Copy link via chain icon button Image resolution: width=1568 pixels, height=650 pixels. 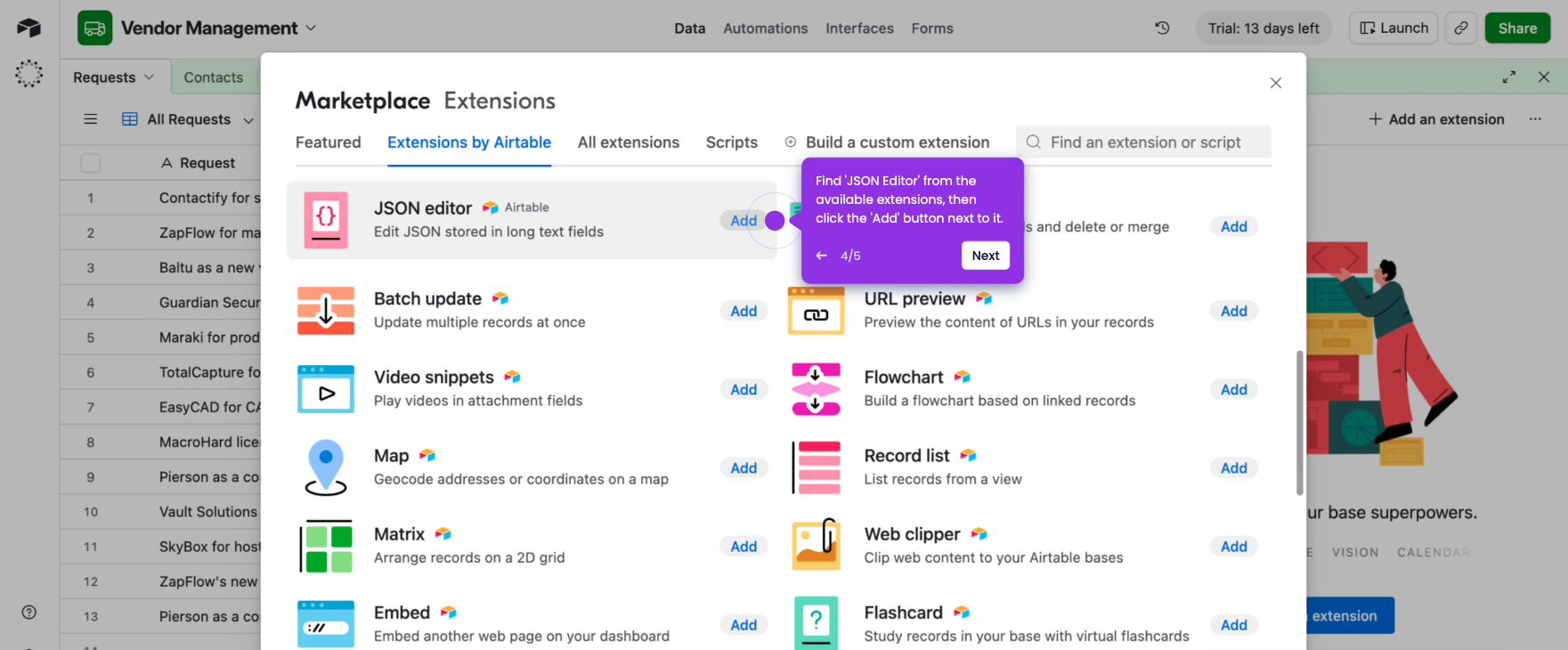click(1461, 28)
